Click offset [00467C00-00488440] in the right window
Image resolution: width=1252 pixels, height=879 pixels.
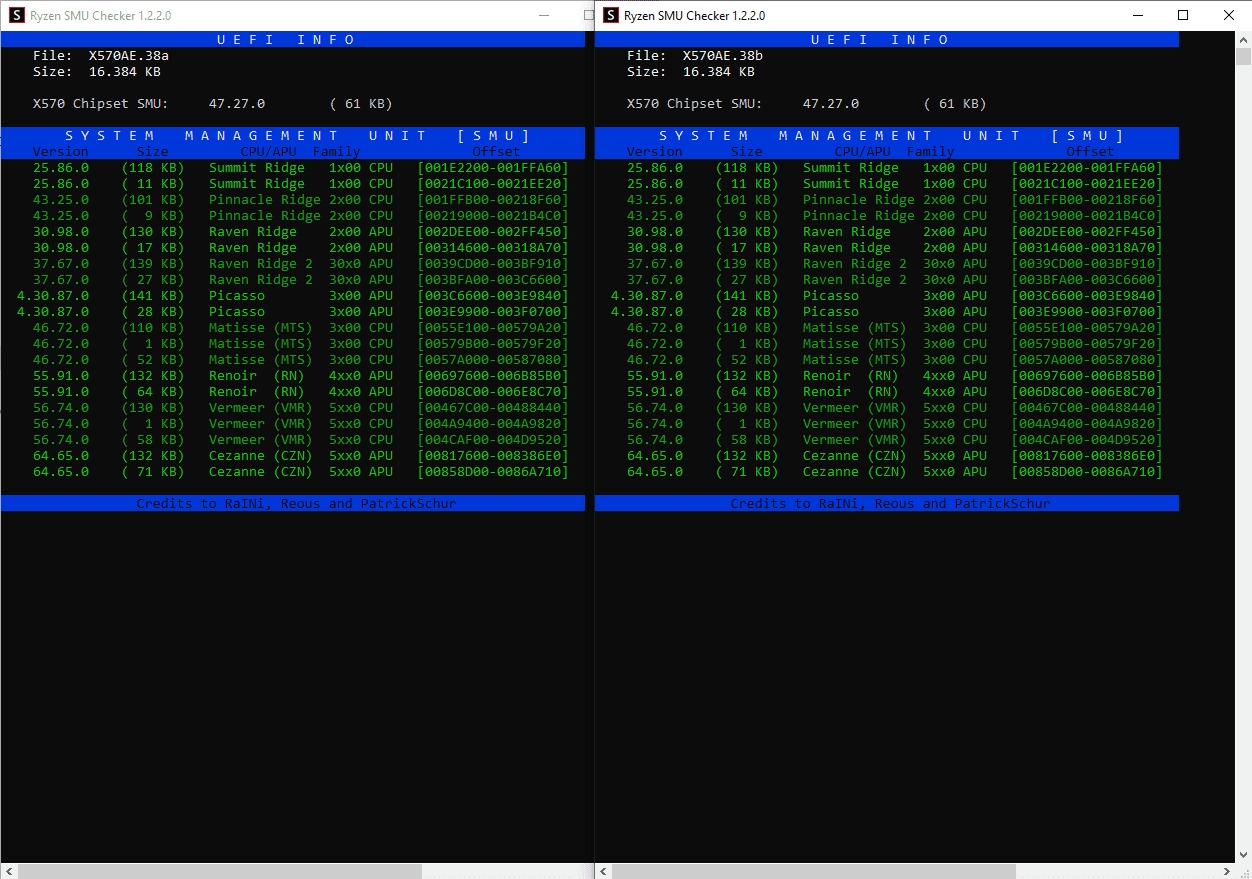pyautogui.click(x=1087, y=408)
